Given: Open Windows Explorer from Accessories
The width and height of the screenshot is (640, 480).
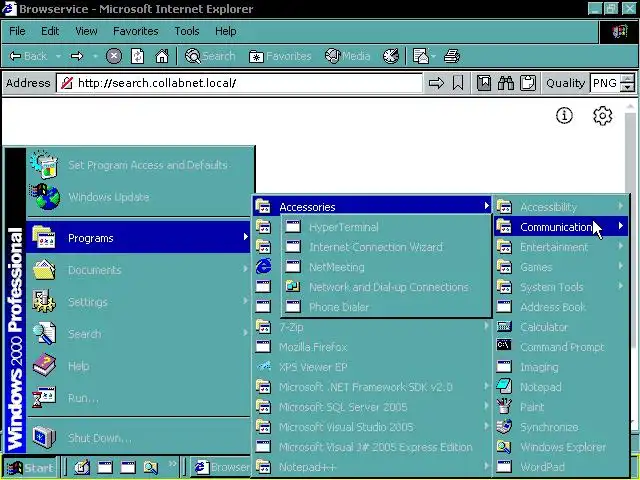Looking at the screenshot, I should click(x=561, y=447).
